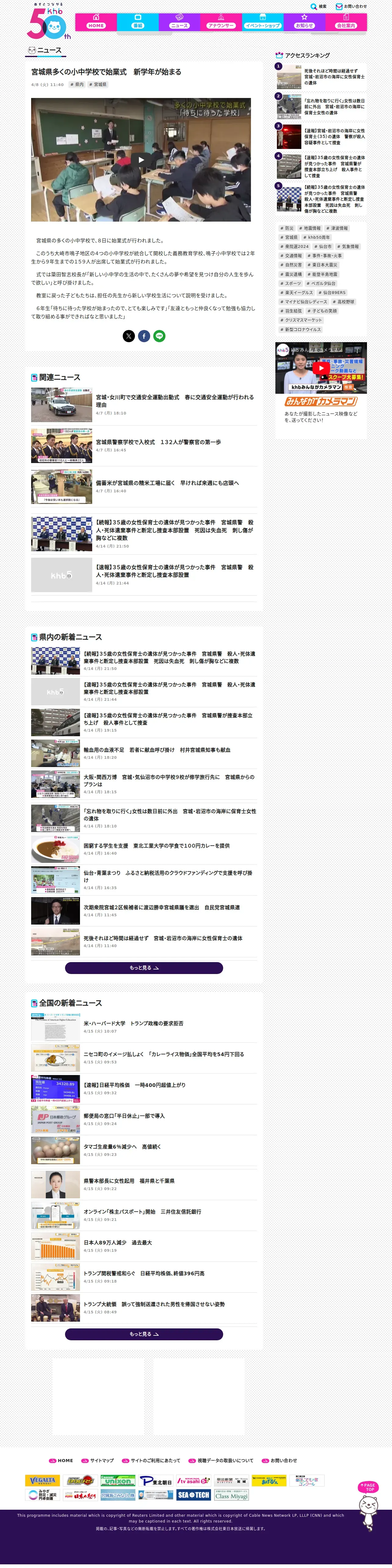Select the khb50周年 hashtag

pyautogui.click(x=317, y=237)
